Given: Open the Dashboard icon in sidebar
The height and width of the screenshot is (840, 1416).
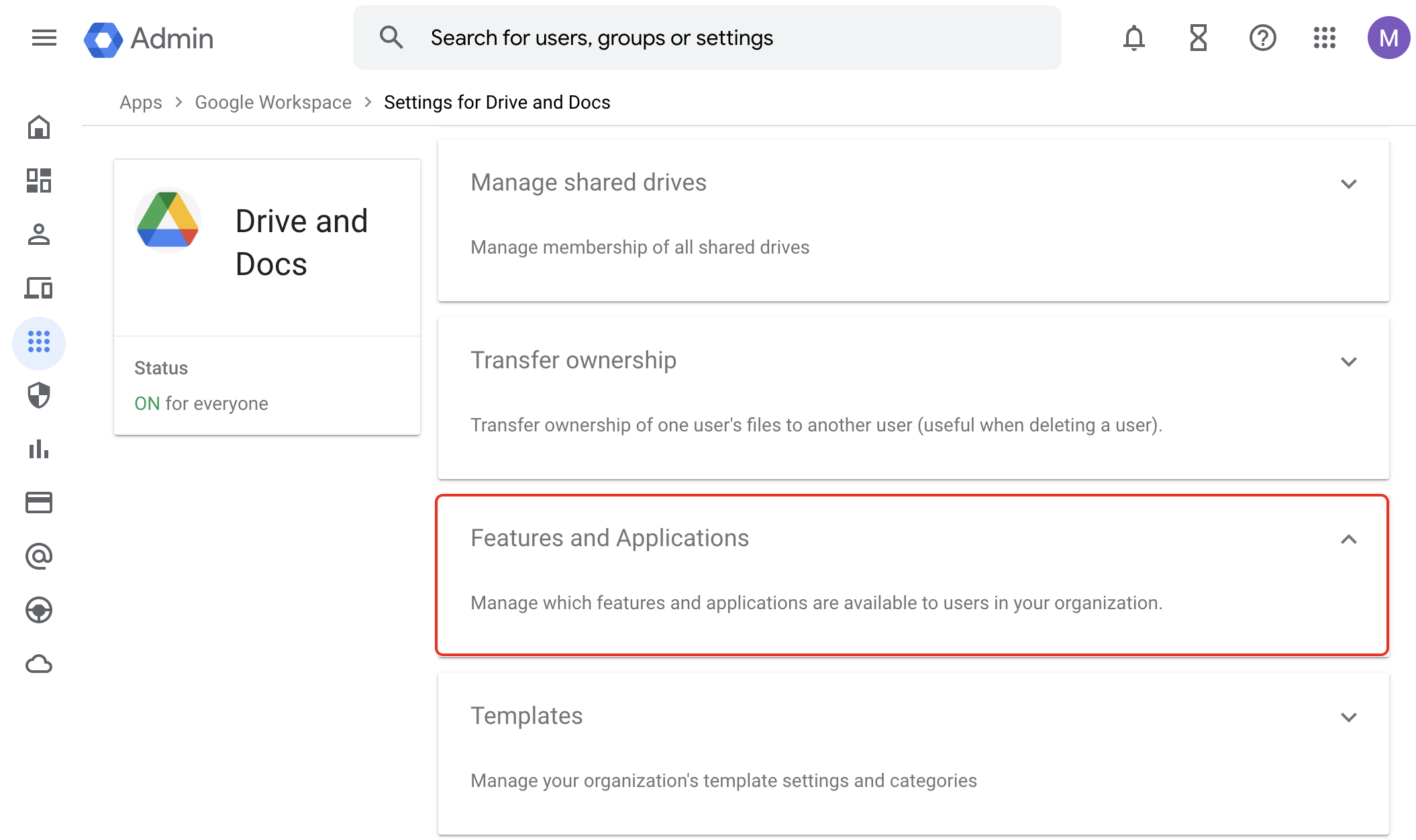Looking at the screenshot, I should click(x=39, y=180).
